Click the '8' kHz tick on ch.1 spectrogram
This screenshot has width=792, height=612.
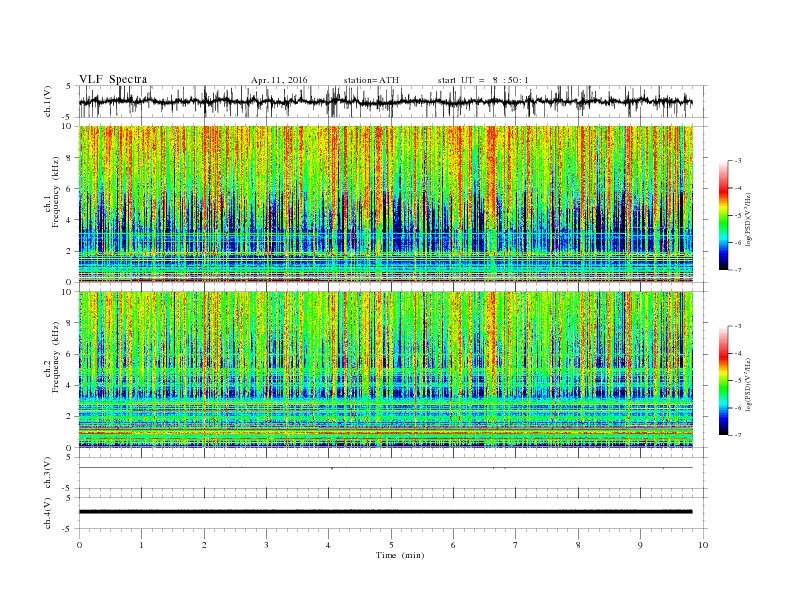(69, 158)
